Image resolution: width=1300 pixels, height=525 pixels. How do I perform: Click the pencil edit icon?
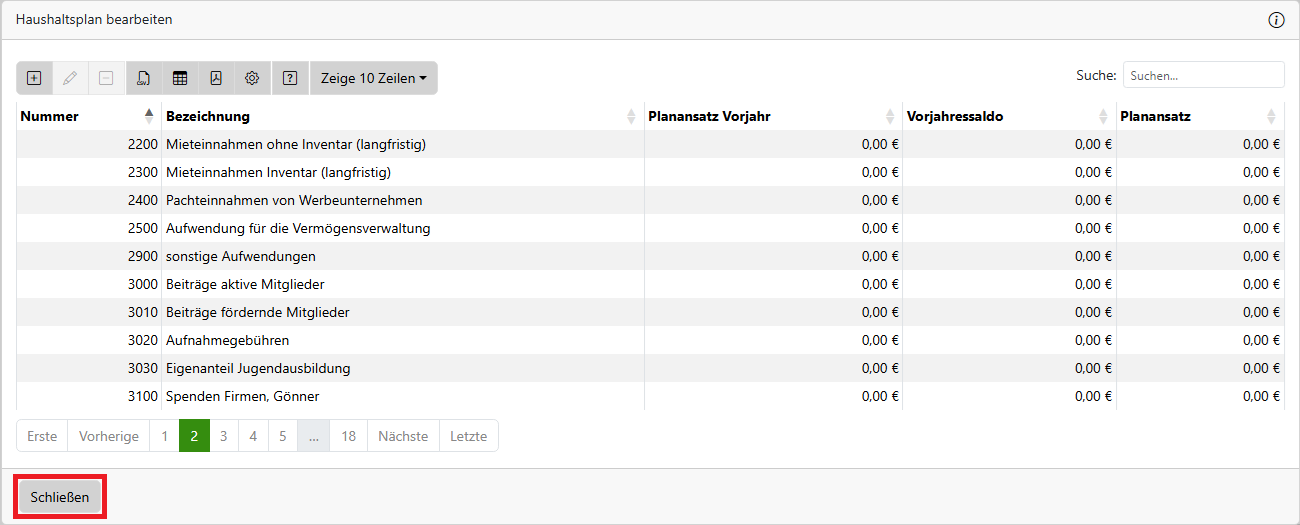[x=70, y=78]
